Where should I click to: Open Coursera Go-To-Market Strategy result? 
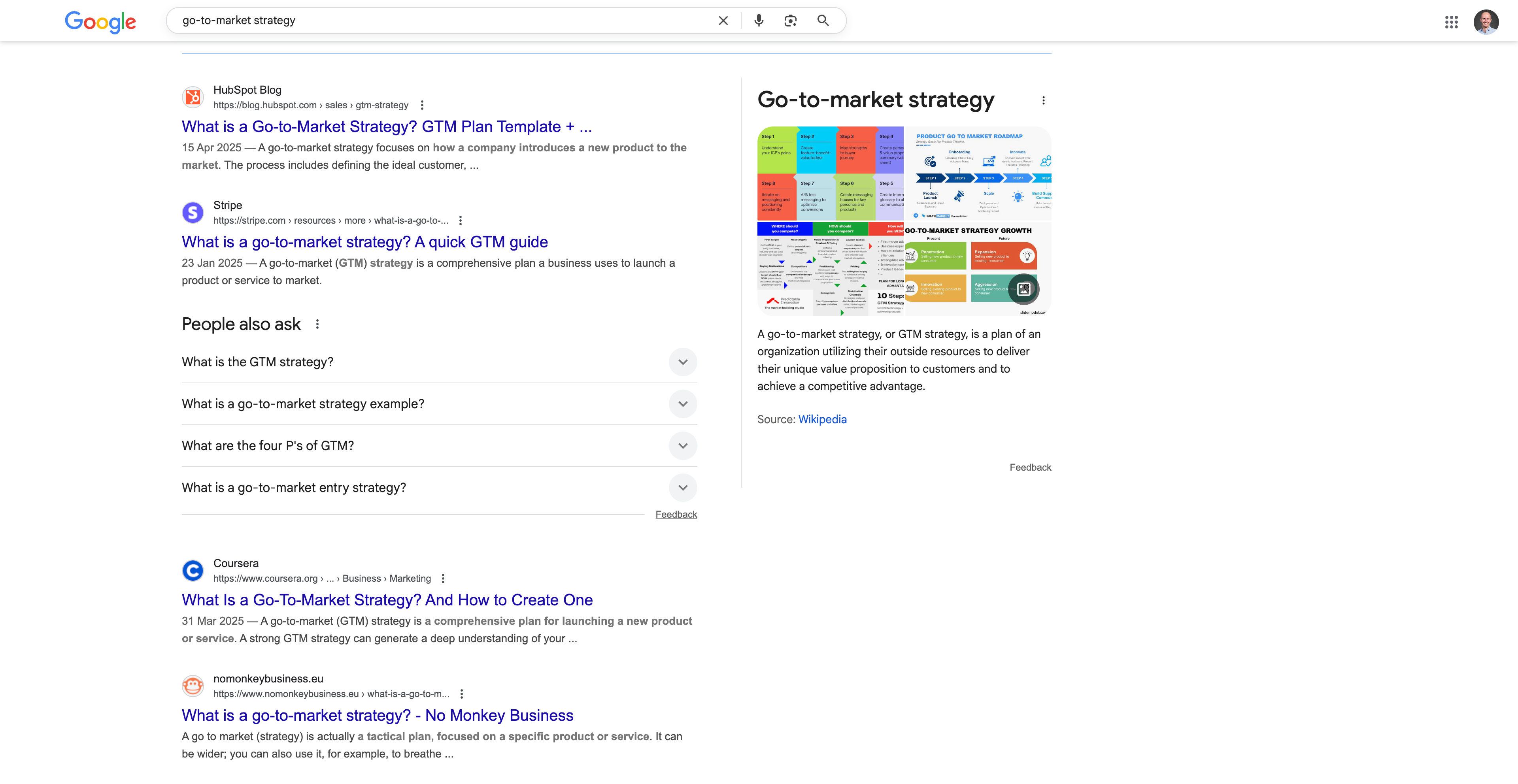(x=387, y=600)
